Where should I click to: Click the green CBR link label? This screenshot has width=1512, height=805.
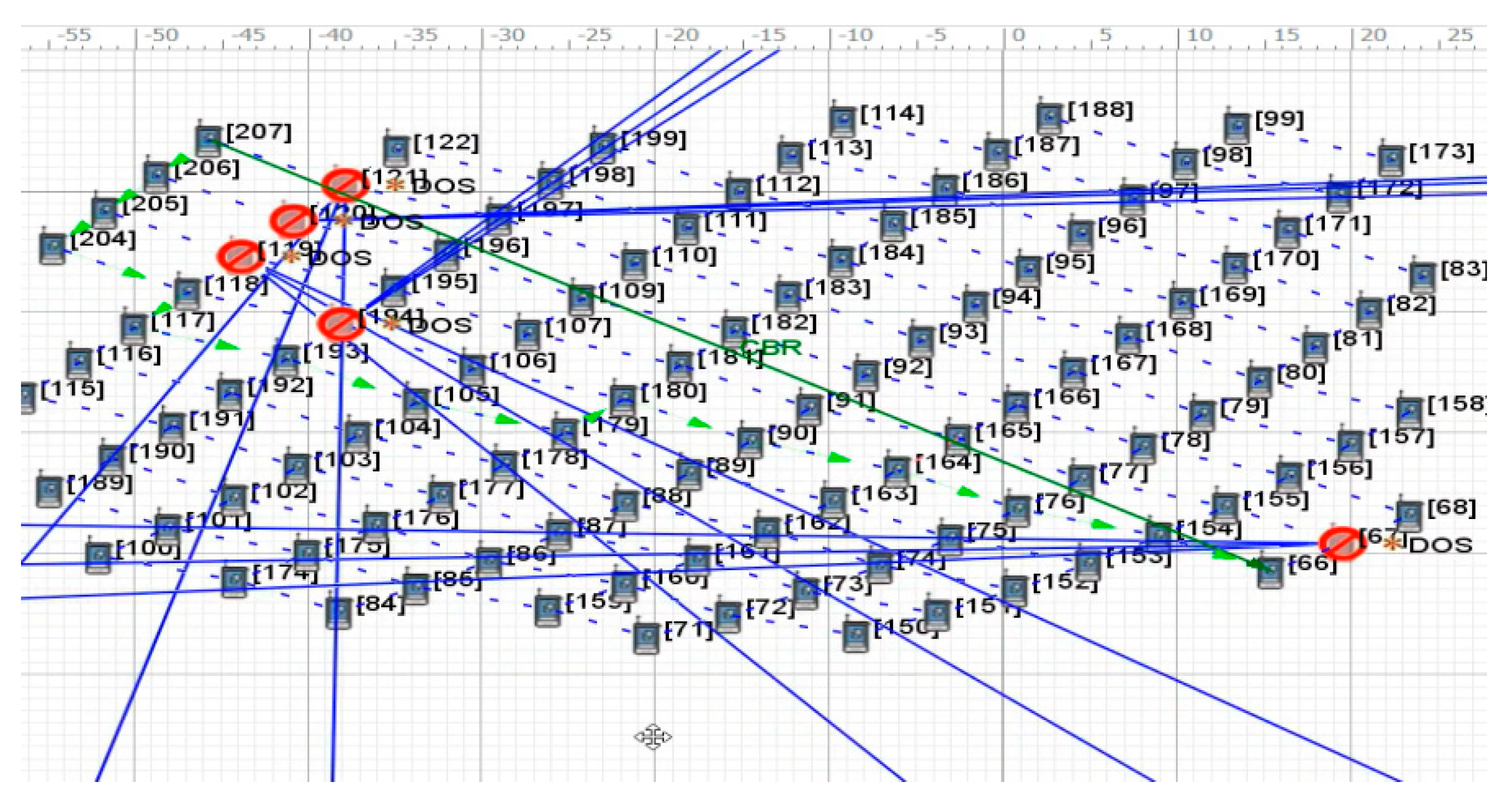pos(771,347)
